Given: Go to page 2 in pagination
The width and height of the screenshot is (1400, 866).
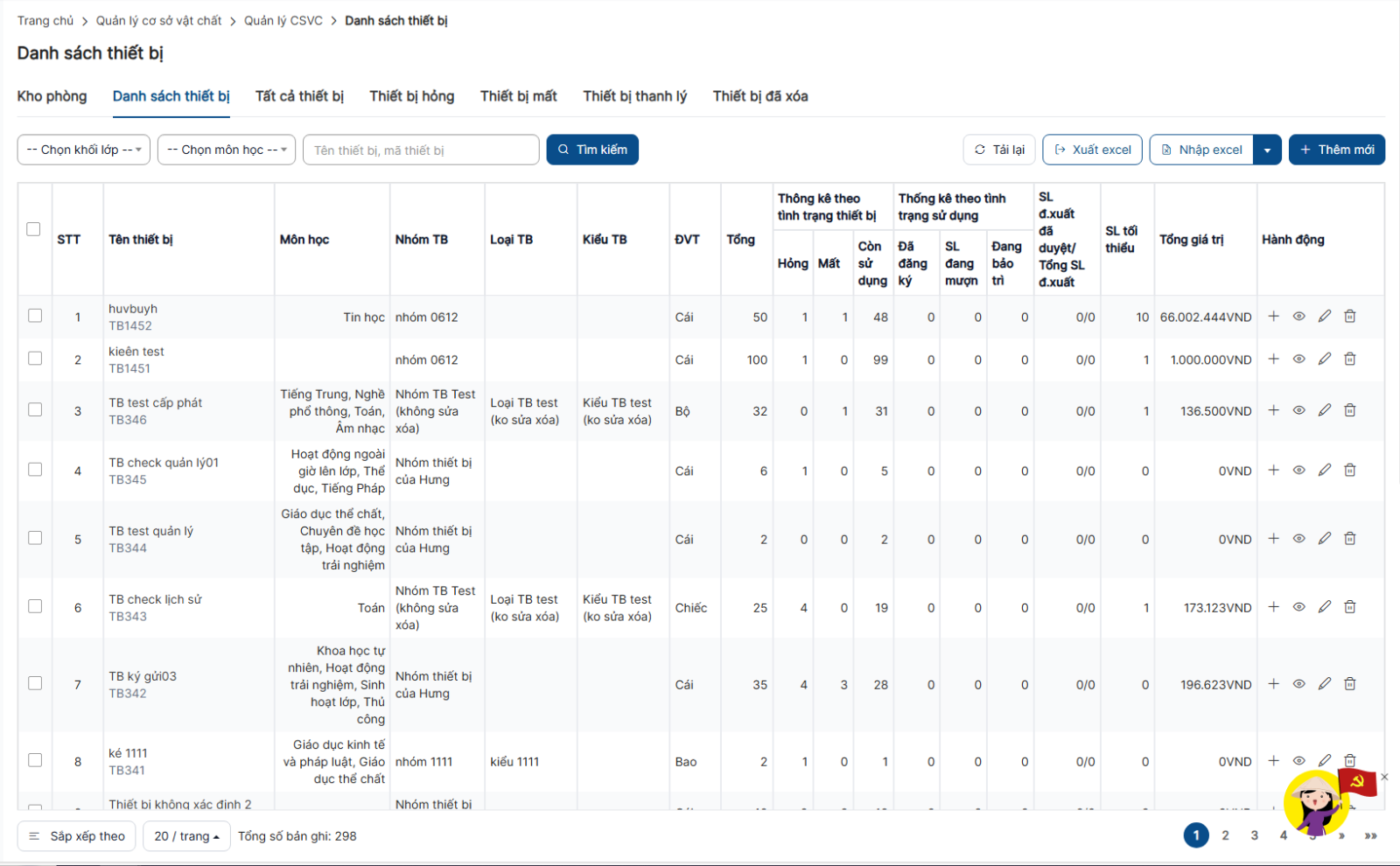Looking at the screenshot, I should [x=1225, y=835].
